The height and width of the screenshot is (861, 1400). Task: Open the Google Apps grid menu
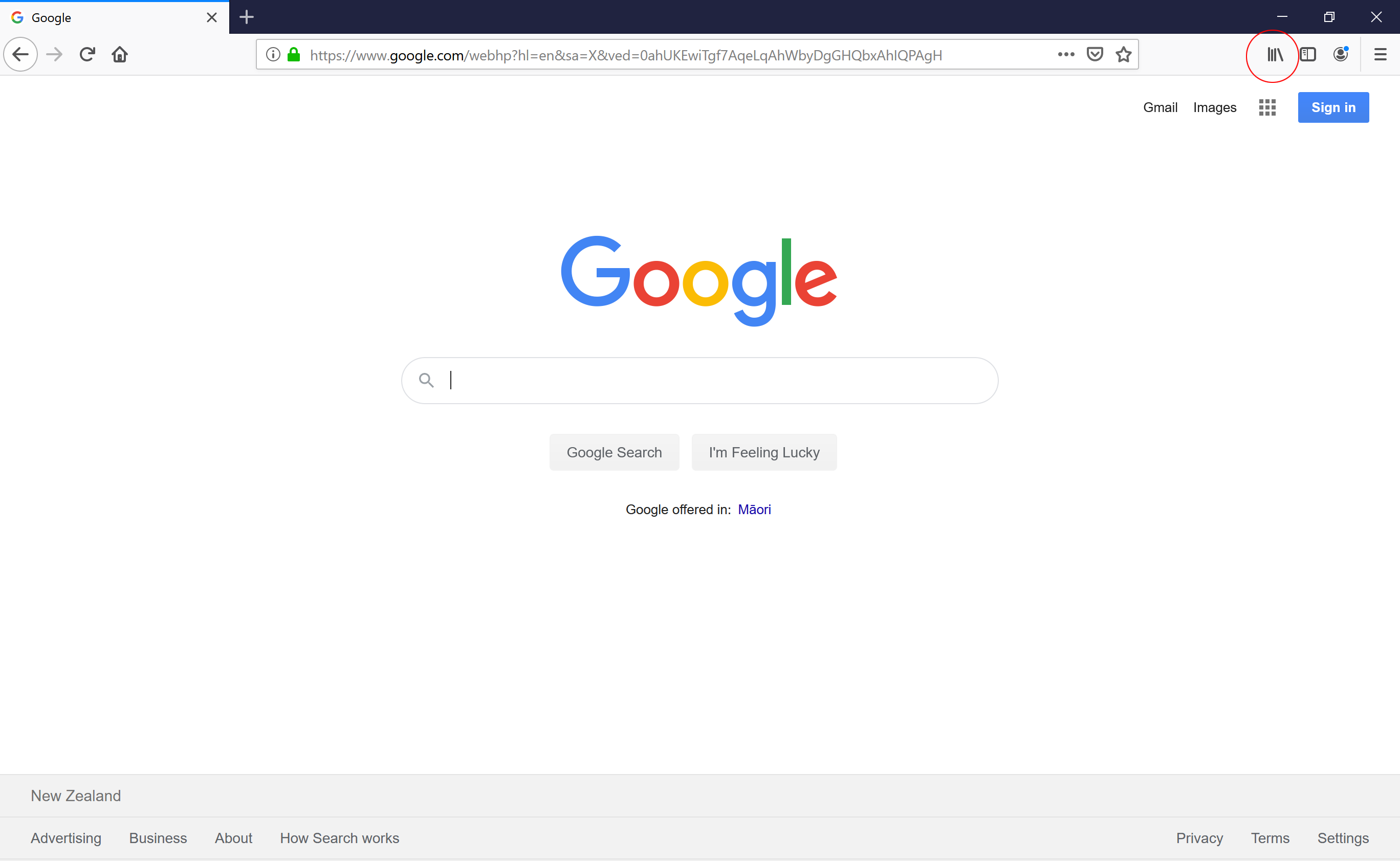click(x=1266, y=107)
